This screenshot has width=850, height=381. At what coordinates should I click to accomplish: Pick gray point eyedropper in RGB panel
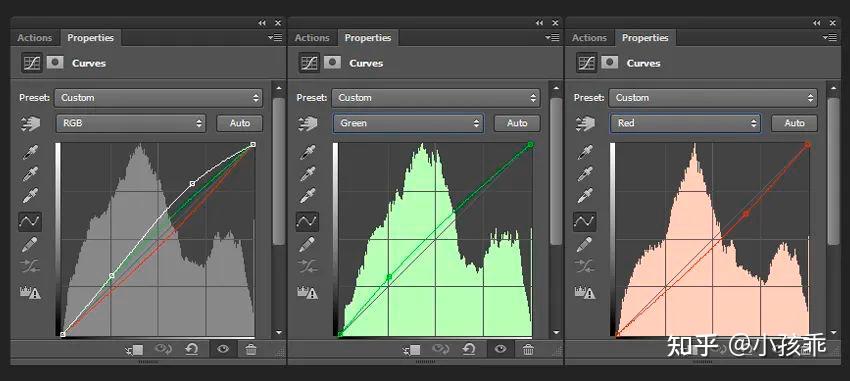pyautogui.click(x=30, y=174)
